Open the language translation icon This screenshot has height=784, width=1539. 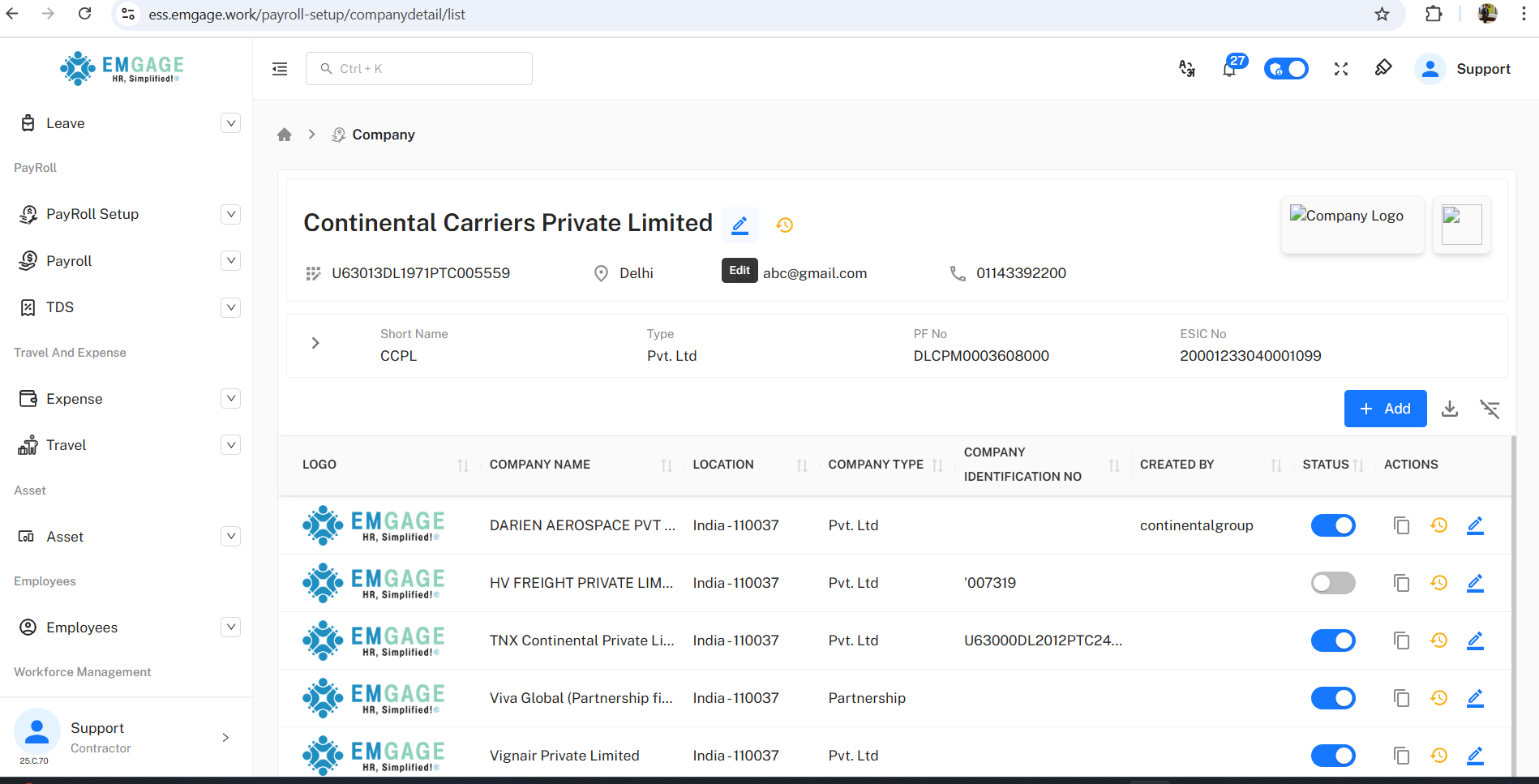[x=1187, y=69]
